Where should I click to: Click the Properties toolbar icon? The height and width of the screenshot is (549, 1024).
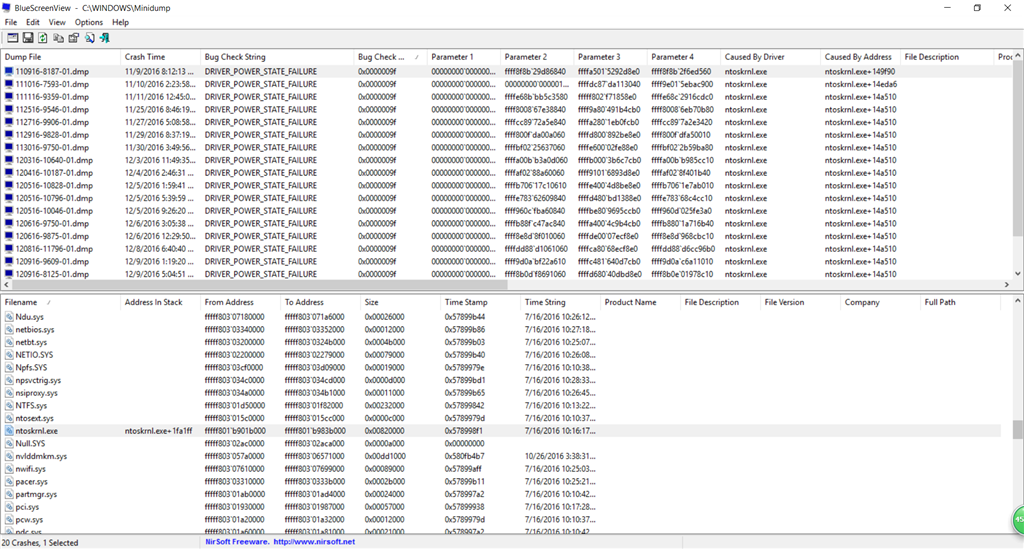[73, 38]
